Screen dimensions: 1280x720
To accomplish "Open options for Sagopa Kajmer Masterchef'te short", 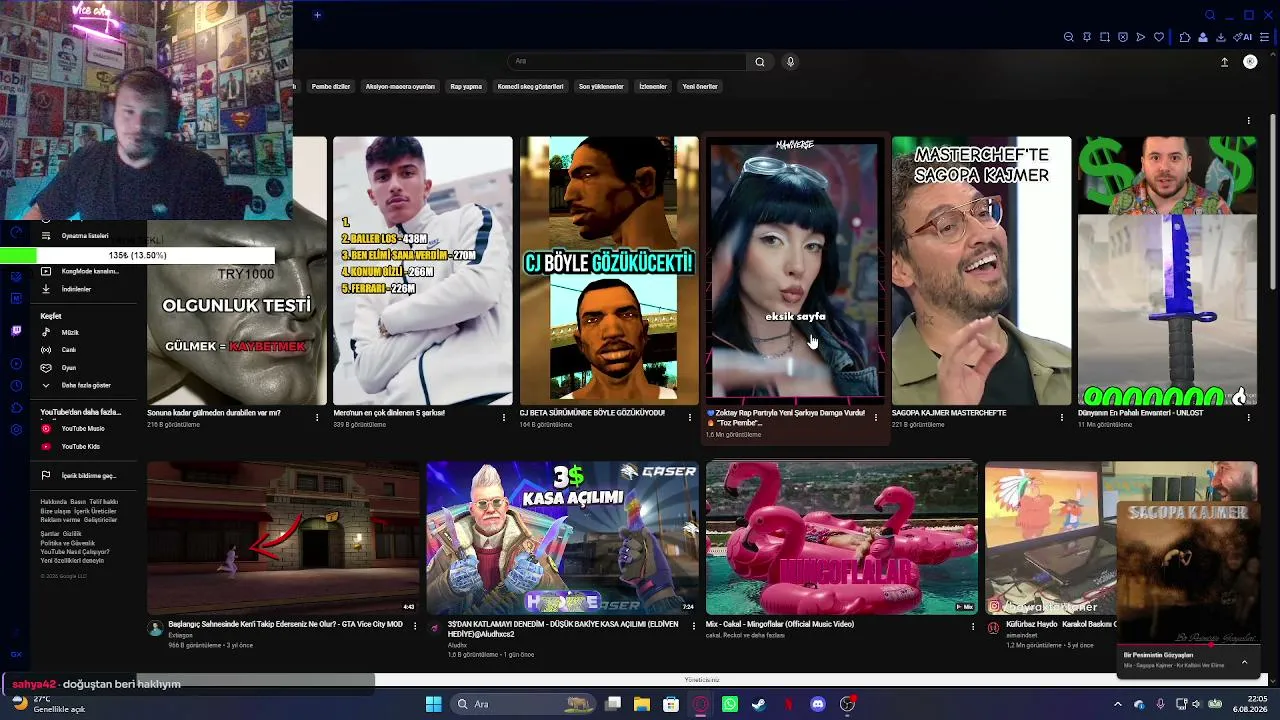I will [x=1062, y=417].
